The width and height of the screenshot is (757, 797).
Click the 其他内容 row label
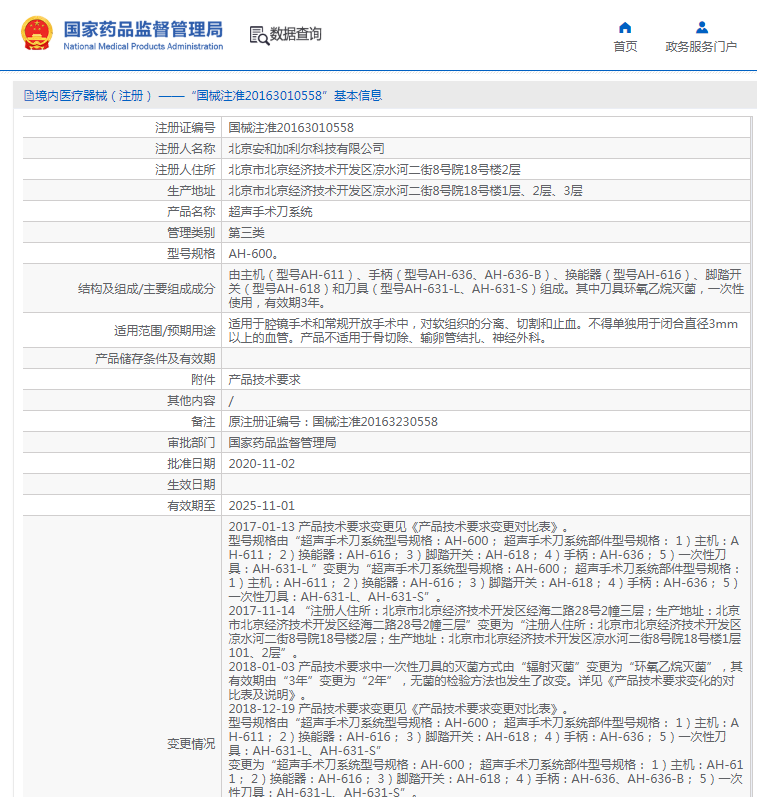point(191,401)
